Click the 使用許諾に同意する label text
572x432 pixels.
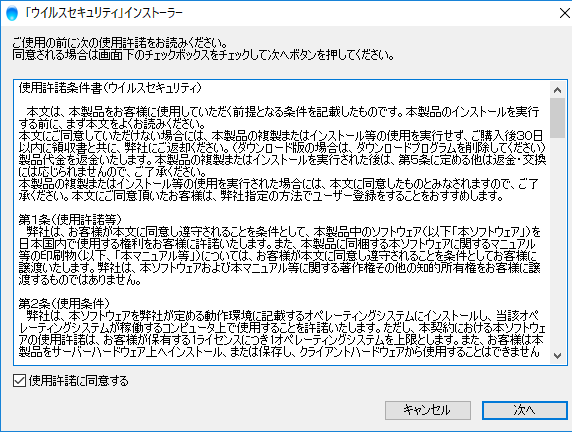[78, 381]
